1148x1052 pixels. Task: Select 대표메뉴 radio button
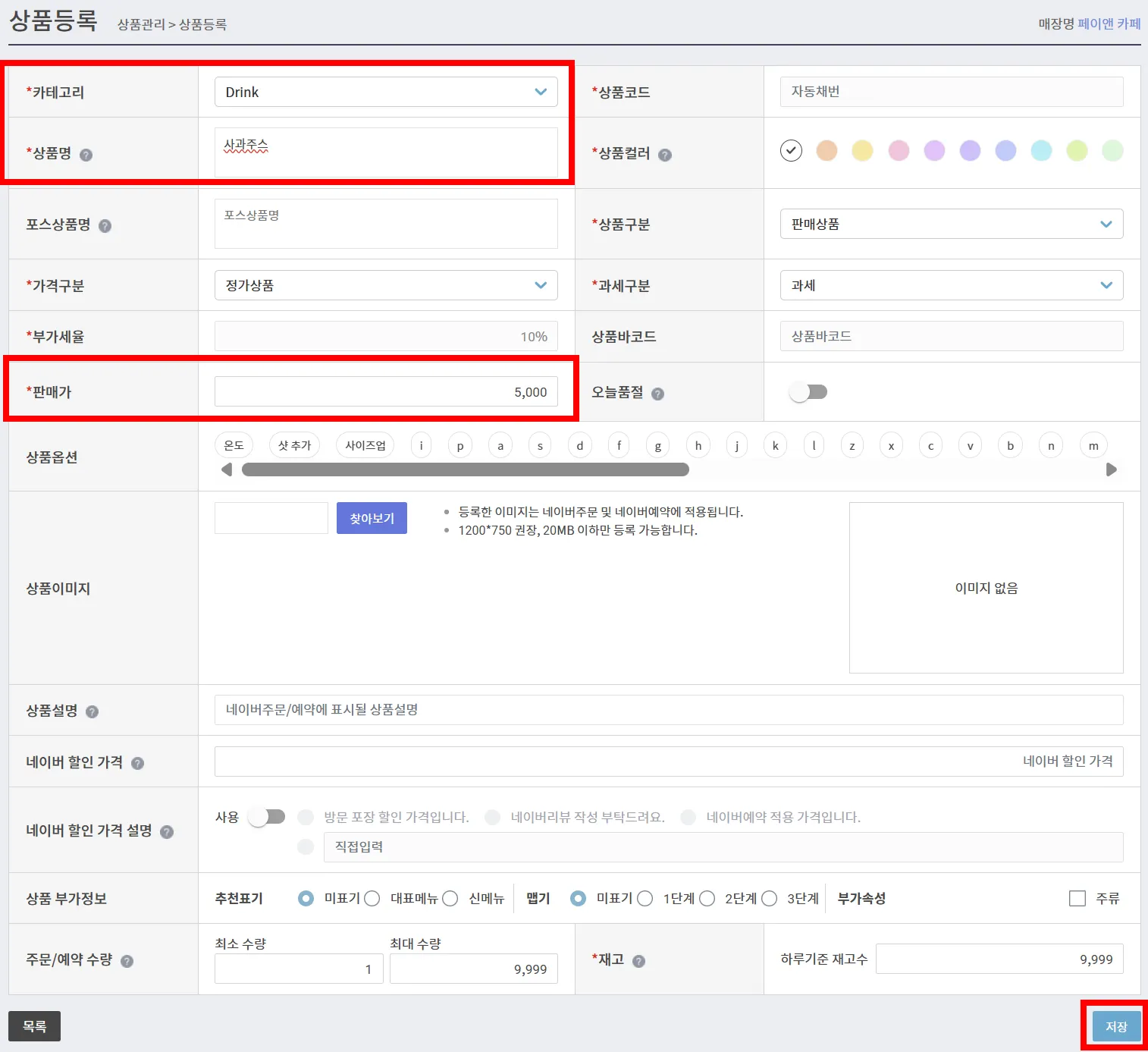(372, 899)
